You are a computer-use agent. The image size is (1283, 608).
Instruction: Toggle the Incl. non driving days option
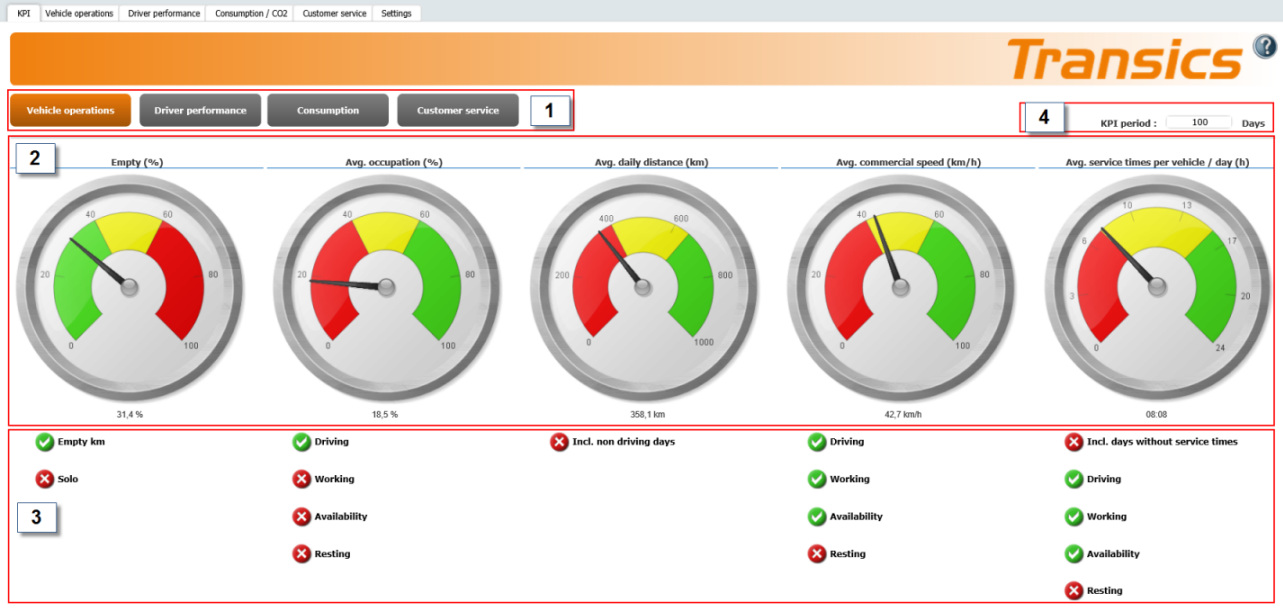click(560, 442)
